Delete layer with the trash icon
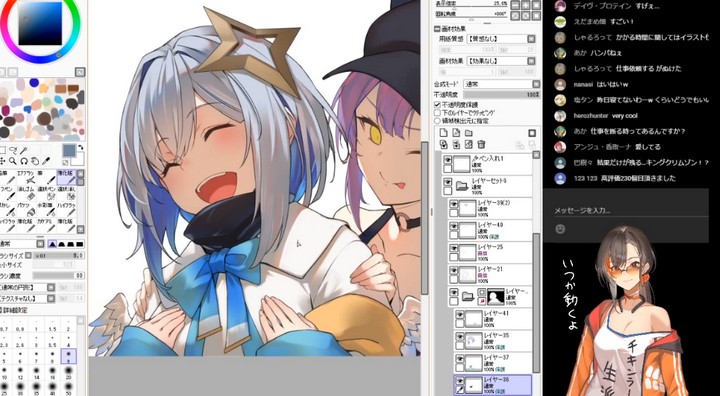 [481, 144]
